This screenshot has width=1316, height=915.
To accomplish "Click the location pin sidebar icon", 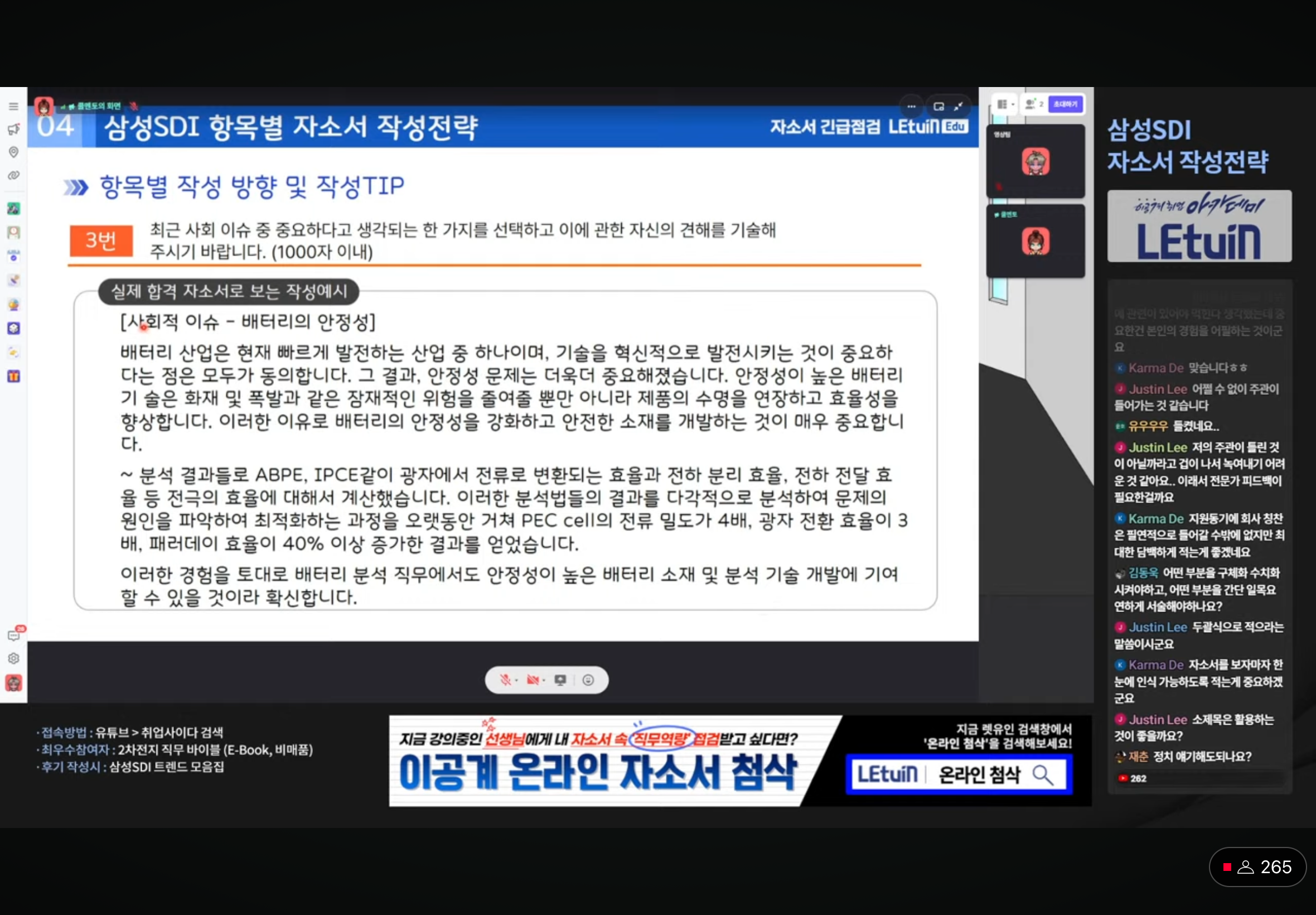I will click(x=13, y=152).
